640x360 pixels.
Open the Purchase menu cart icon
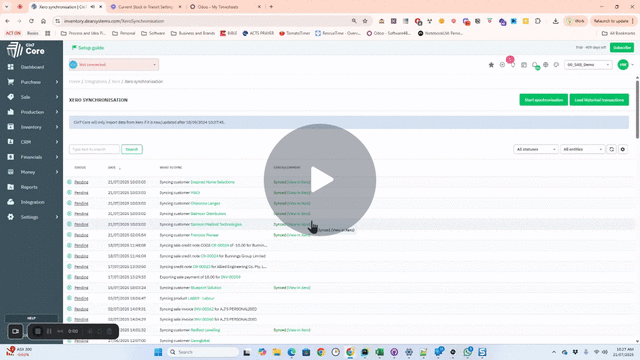(x=11, y=82)
